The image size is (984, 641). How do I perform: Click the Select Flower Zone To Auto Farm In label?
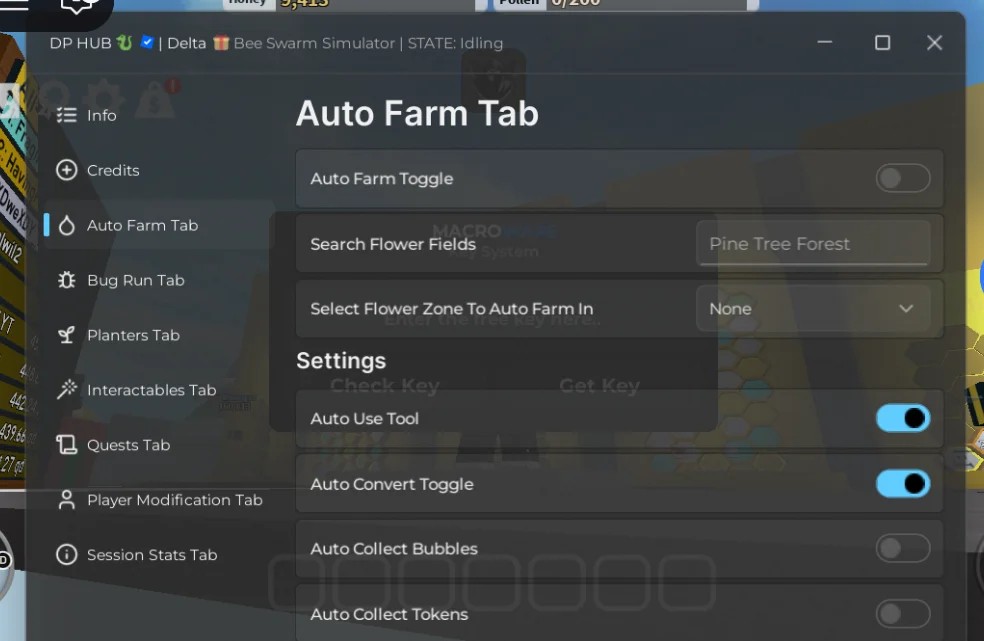pyautogui.click(x=452, y=309)
